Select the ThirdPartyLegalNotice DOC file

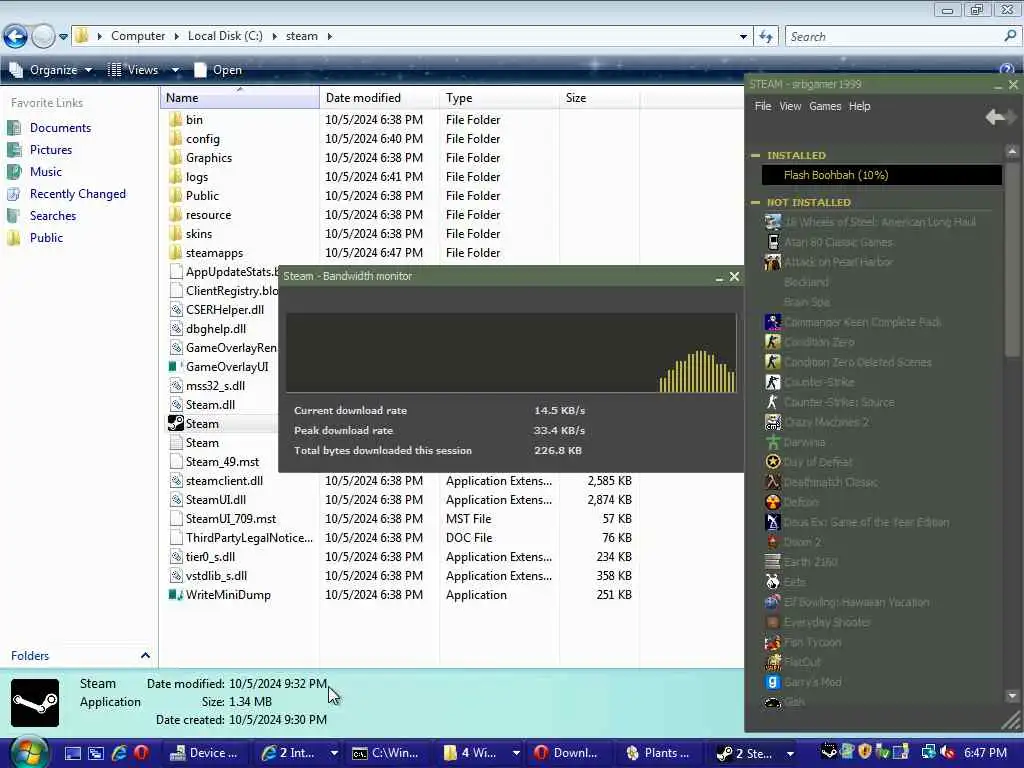coord(398,537)
